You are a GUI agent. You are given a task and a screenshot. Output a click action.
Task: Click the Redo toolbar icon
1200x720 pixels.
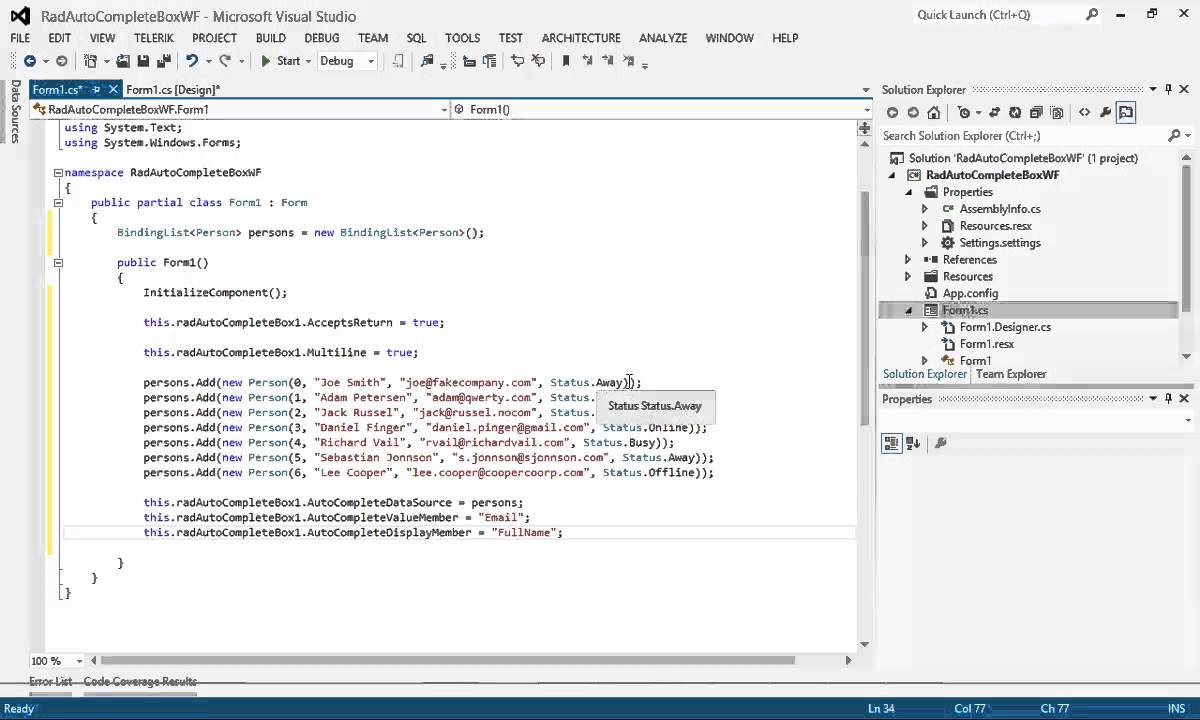[225, 61]
